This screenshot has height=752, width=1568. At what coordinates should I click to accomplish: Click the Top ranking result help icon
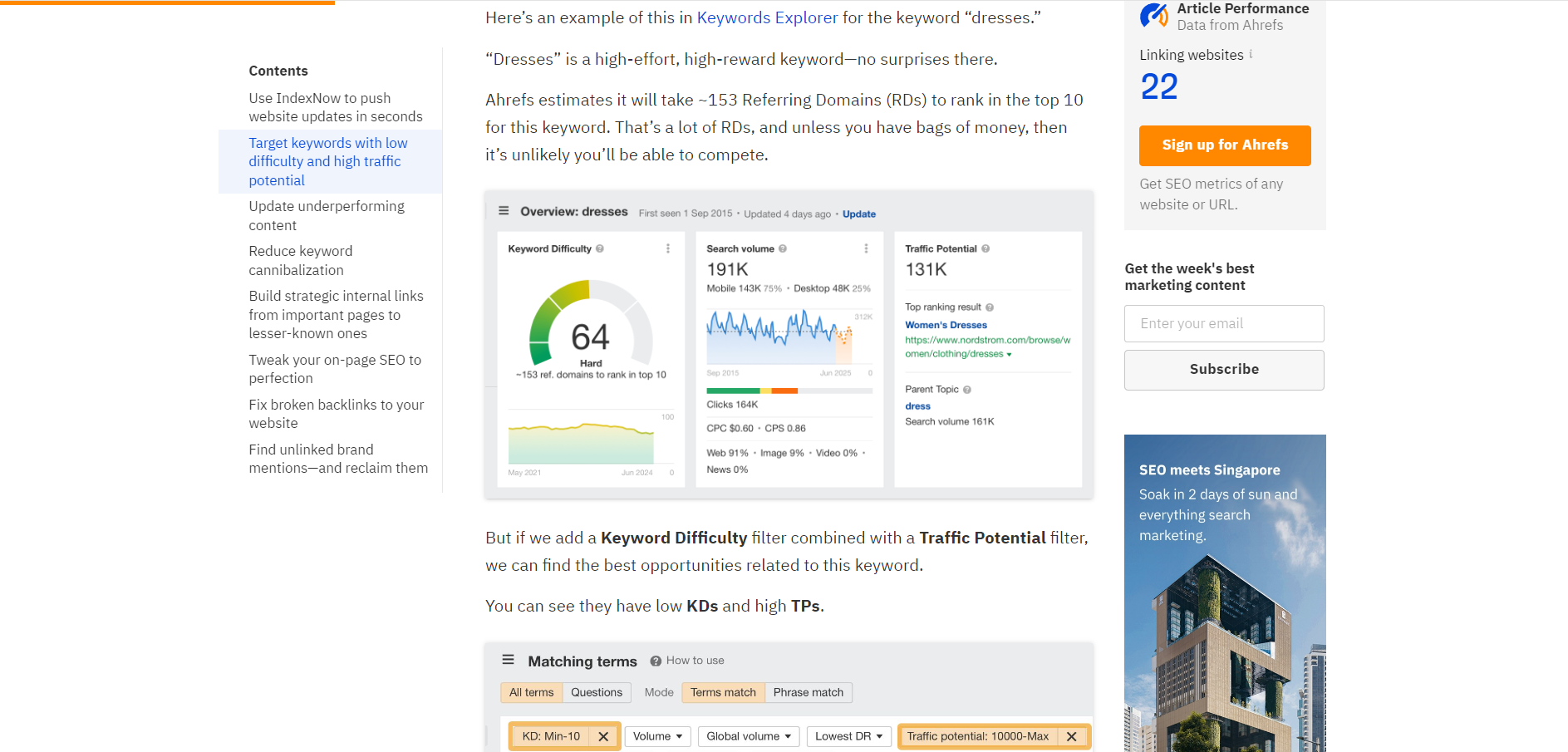(990, 307)
